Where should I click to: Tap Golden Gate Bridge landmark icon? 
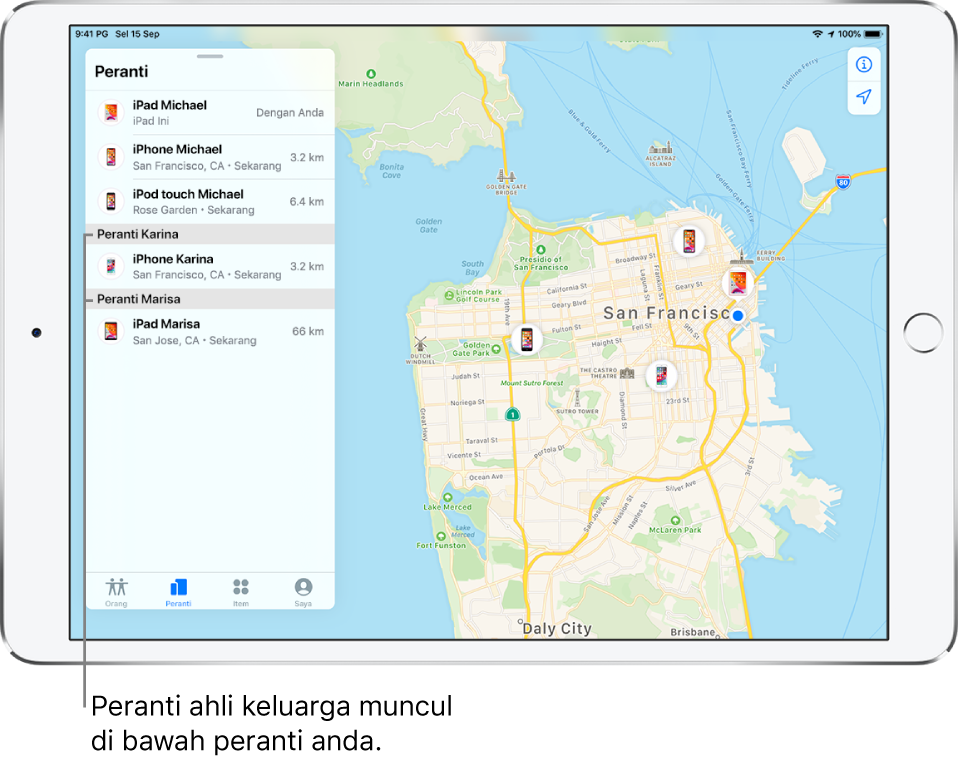(506, 176)
